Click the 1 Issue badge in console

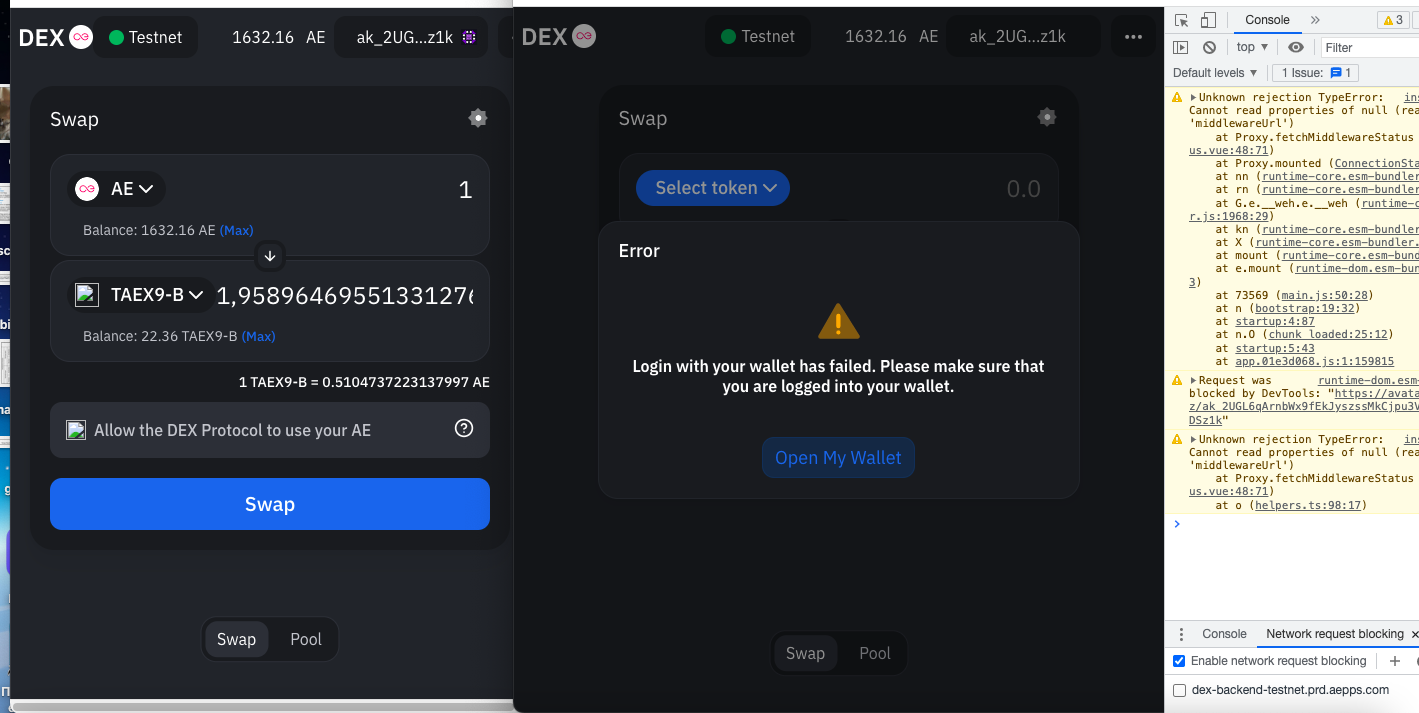point(1316,73)
